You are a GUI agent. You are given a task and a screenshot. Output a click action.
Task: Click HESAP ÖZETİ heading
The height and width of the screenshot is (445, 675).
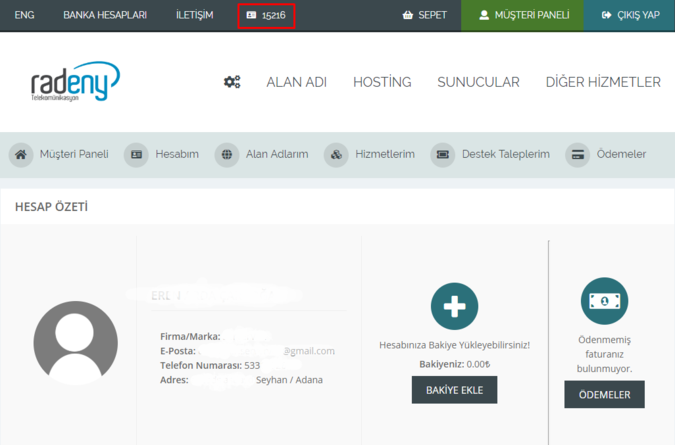coord(51,207)
